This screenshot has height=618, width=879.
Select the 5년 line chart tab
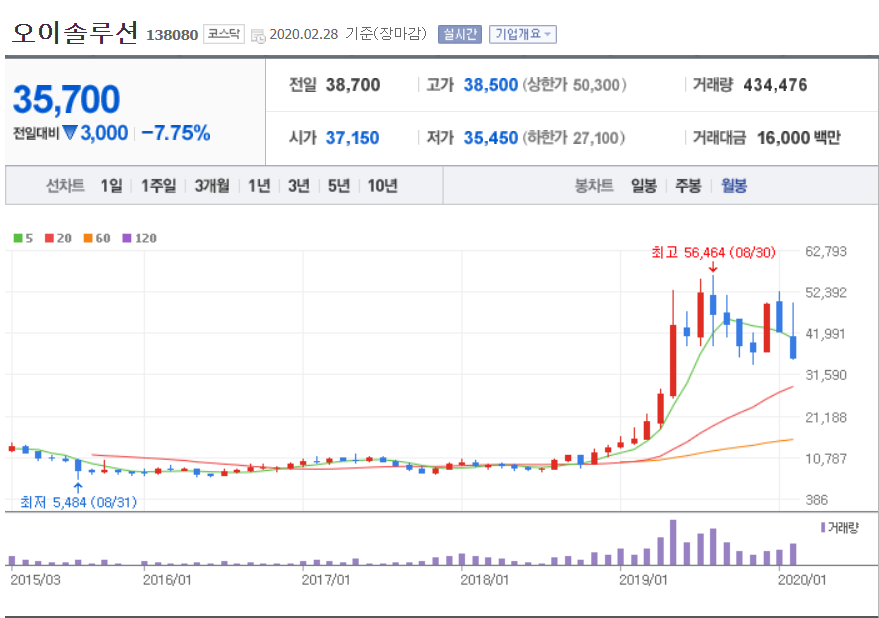339,186
